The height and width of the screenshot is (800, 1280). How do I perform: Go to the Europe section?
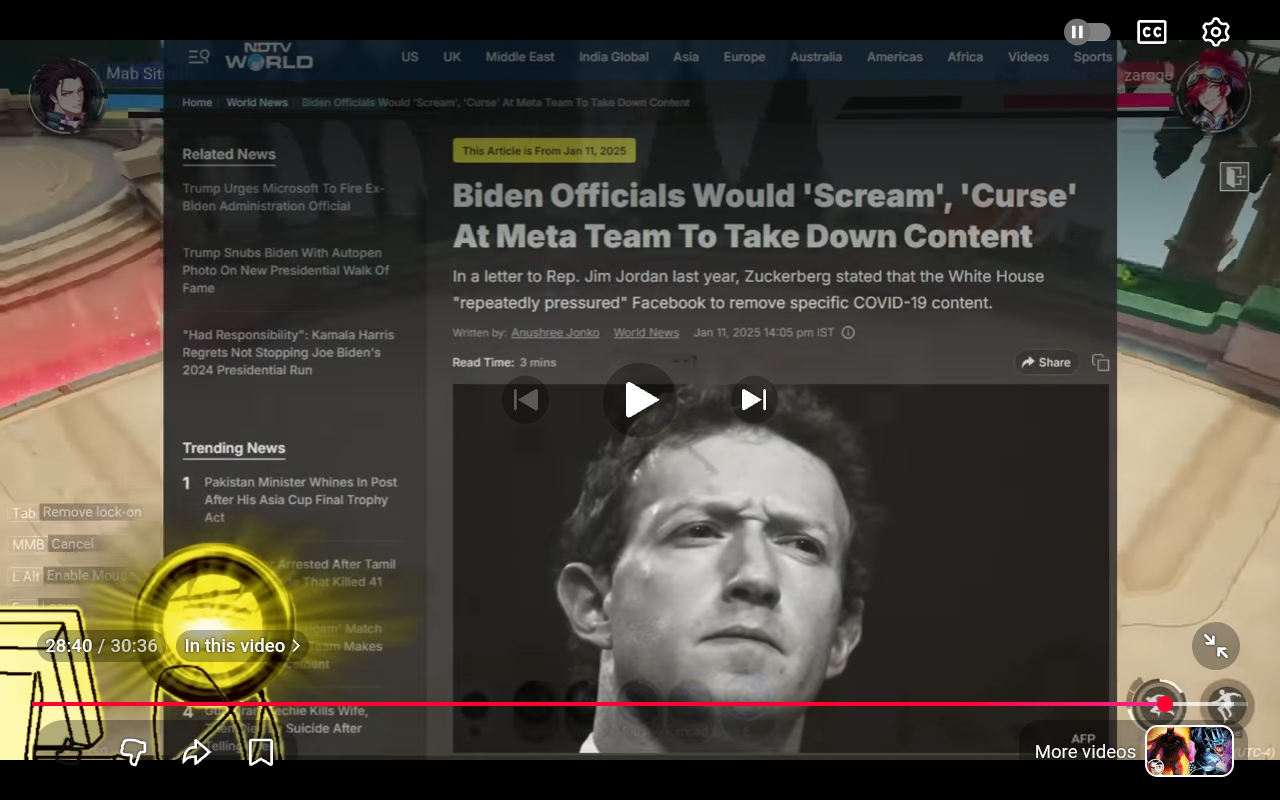point(745,57)
